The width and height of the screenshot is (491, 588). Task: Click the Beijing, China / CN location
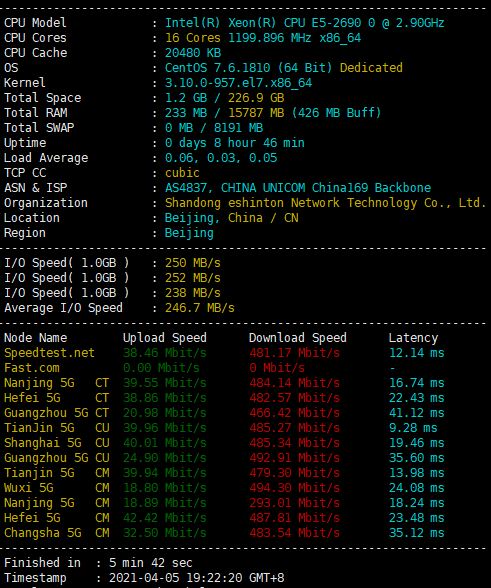[232, 218]
